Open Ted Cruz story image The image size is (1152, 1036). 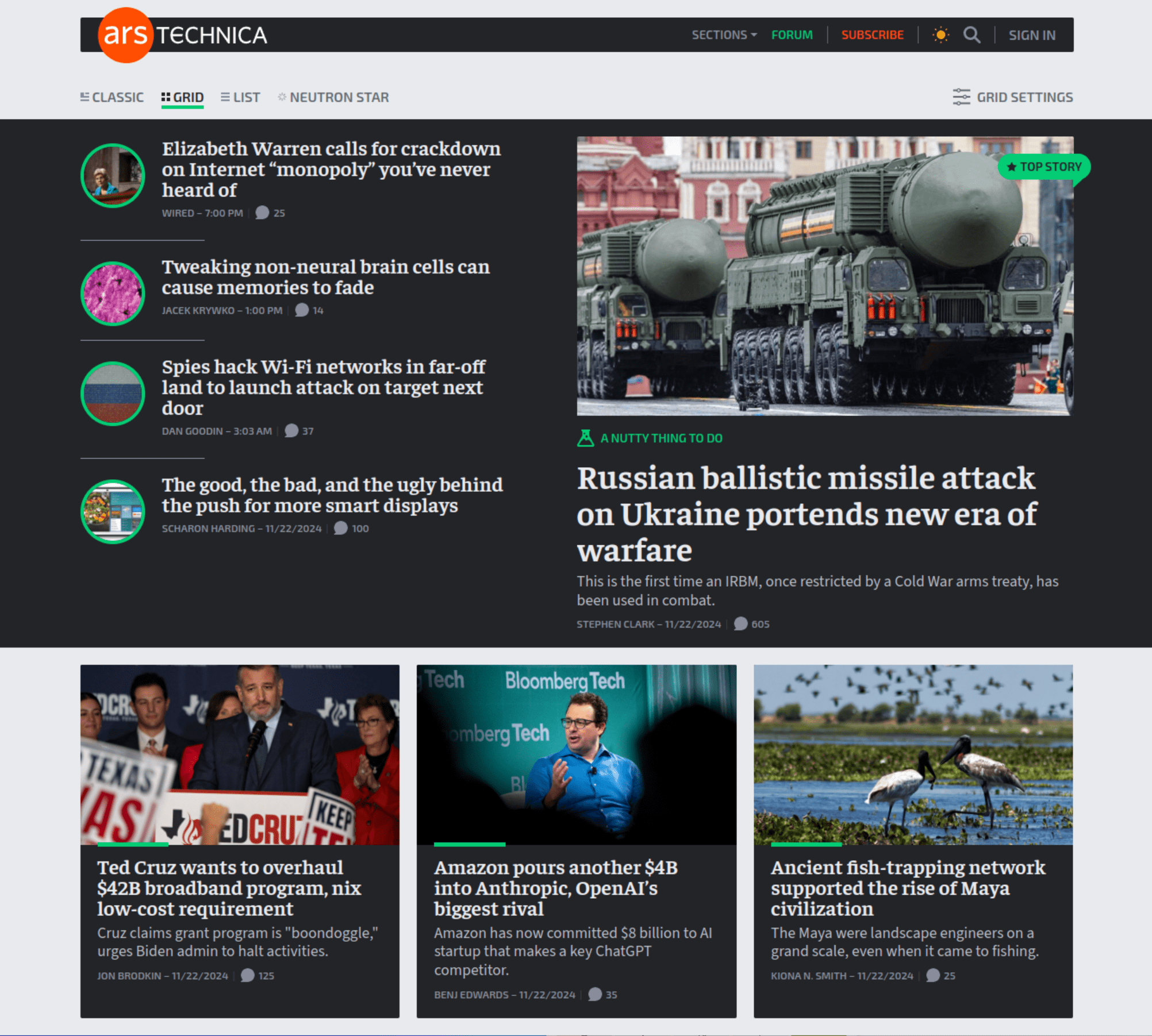click(x=240, y=755)
